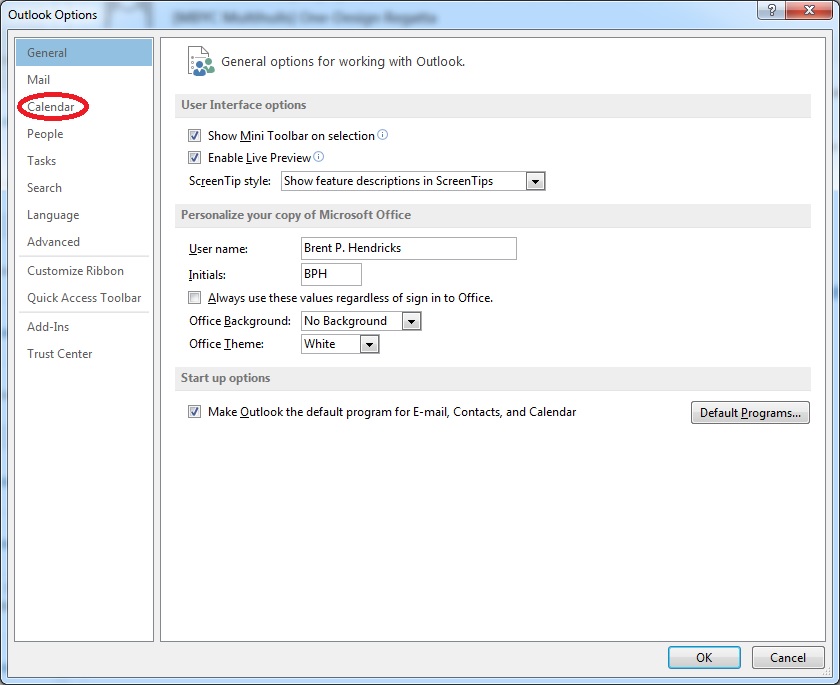Click into the Initials field
Viewport: 840px width, 685px height.
(x=331, y=274)
